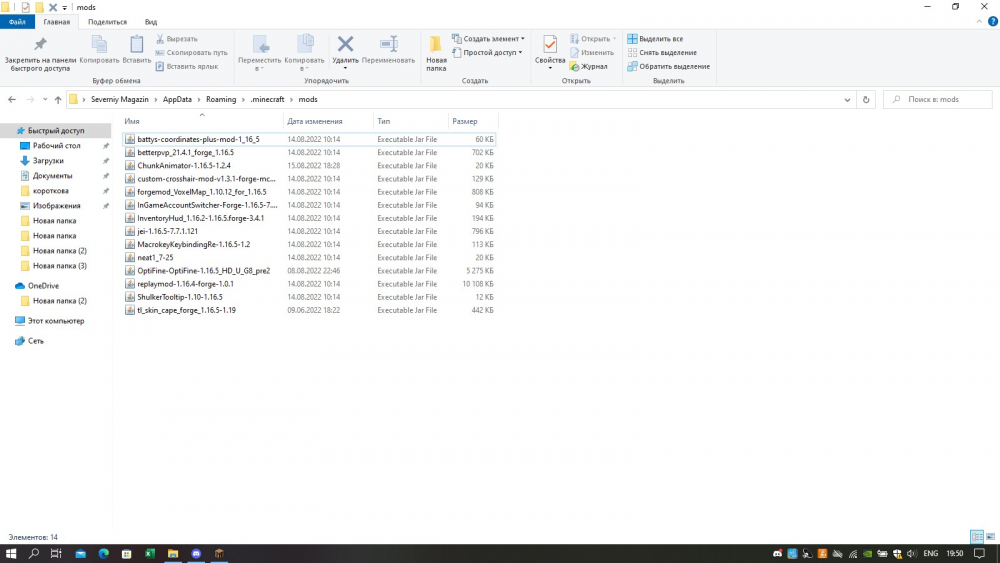Image resolution: width=1000 pixels, height=563 pixels.
Task: Click Обратить выделение command
Action: click(668, 66)
